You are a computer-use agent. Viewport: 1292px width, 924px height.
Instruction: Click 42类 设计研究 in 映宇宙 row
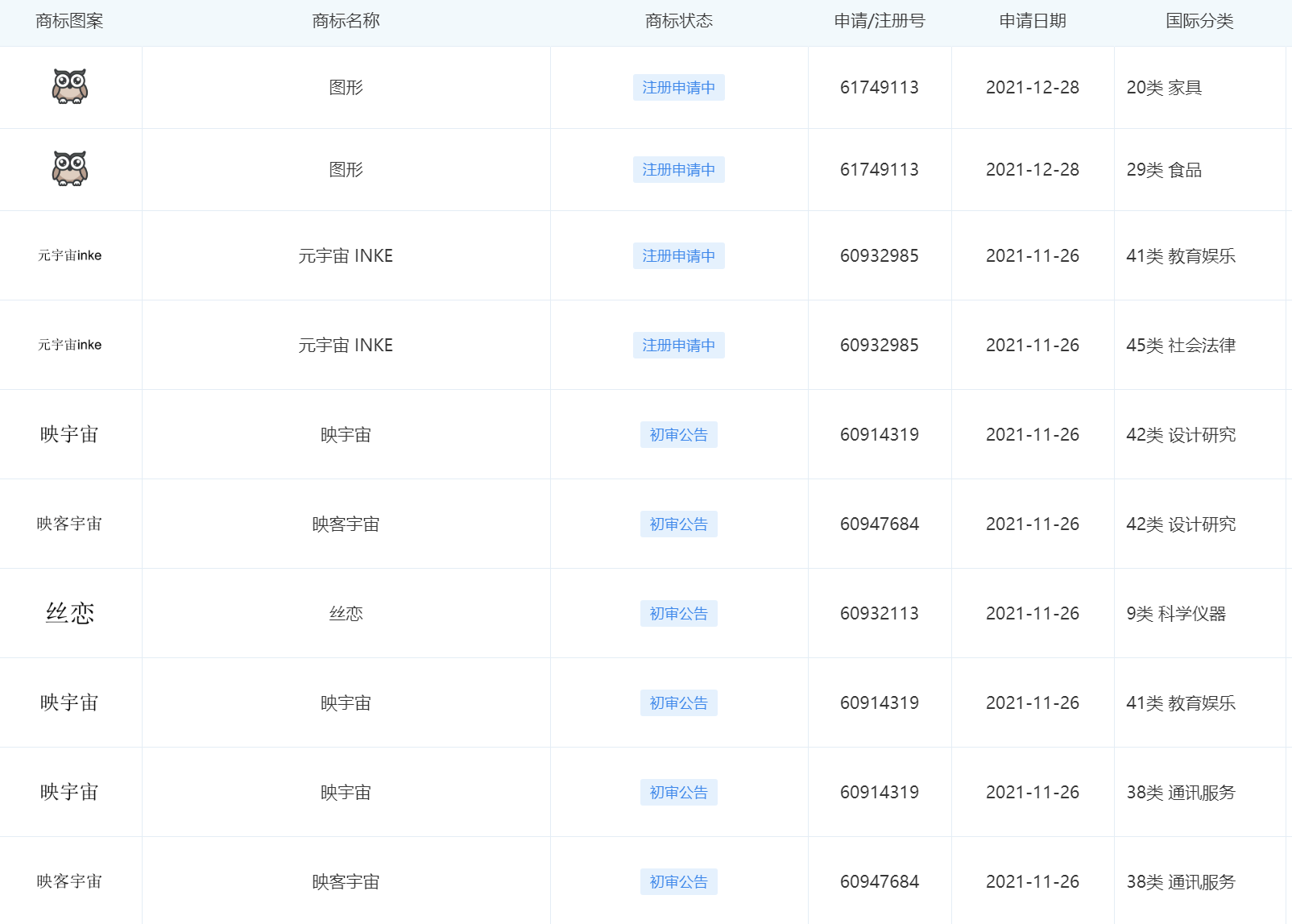(1181, 434)
